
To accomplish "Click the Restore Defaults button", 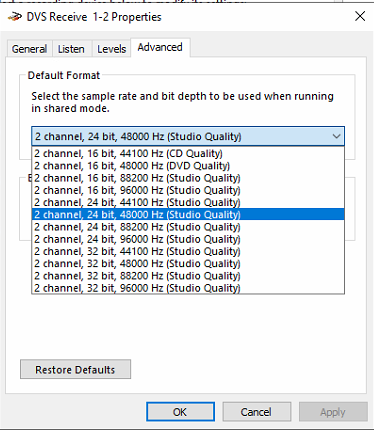I will tap(75, 369).
